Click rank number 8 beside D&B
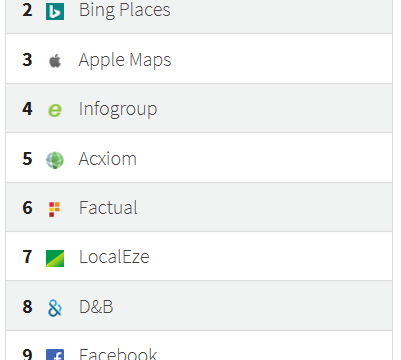 (x=27, y=307)
